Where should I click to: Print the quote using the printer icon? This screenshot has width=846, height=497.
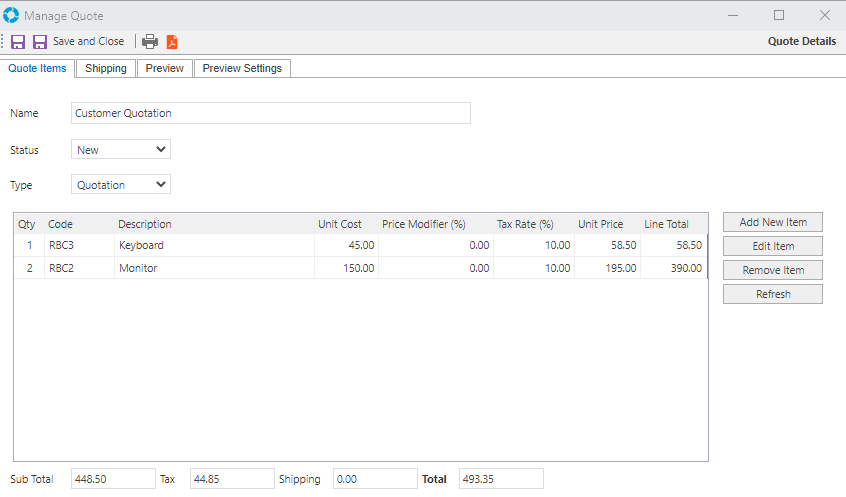pos(150,42)
